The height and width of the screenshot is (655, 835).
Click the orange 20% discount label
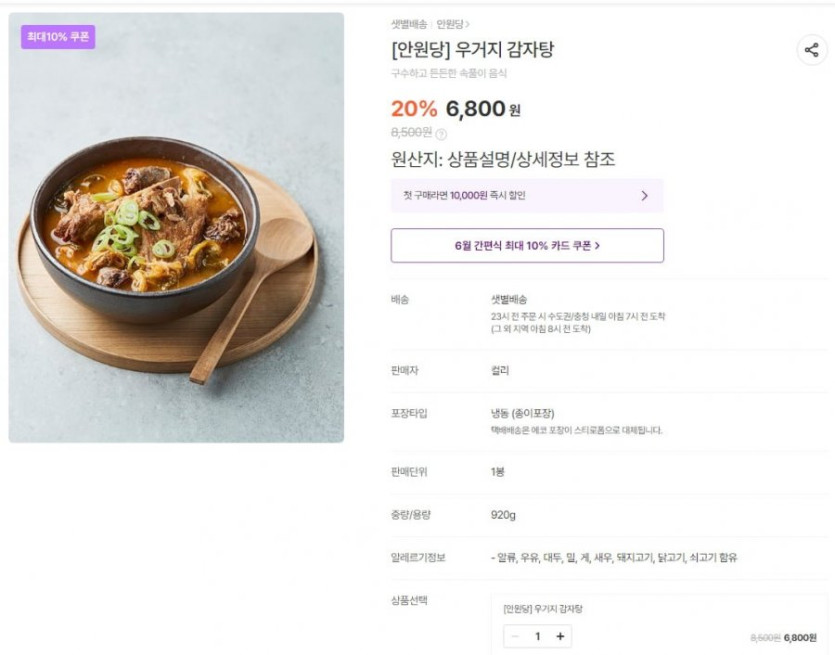[414, 109]
